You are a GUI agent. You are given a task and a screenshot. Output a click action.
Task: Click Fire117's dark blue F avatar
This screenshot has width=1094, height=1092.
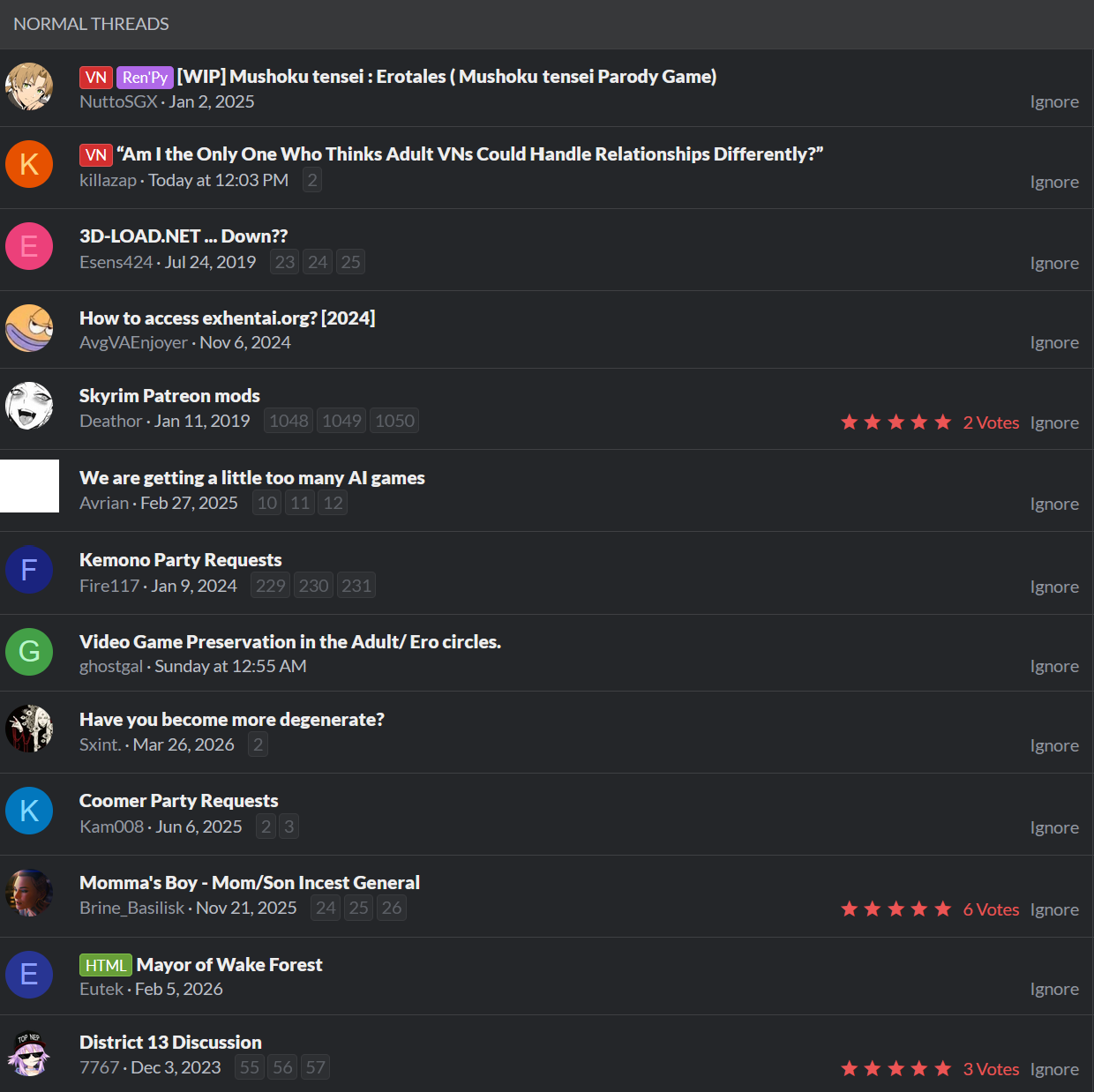pyautogui.click(x=29, y=570)
